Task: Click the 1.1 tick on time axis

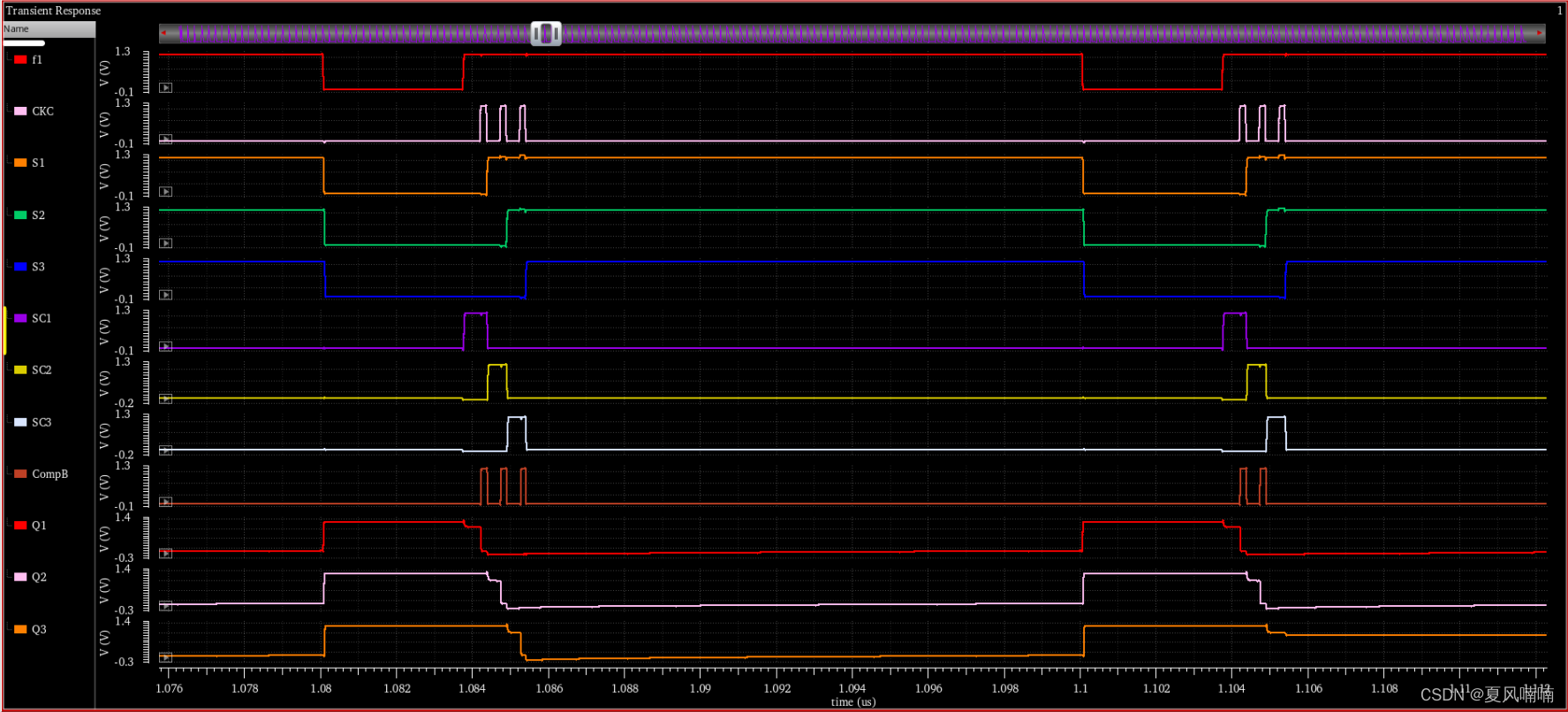Action: [x=1081, y=688]
